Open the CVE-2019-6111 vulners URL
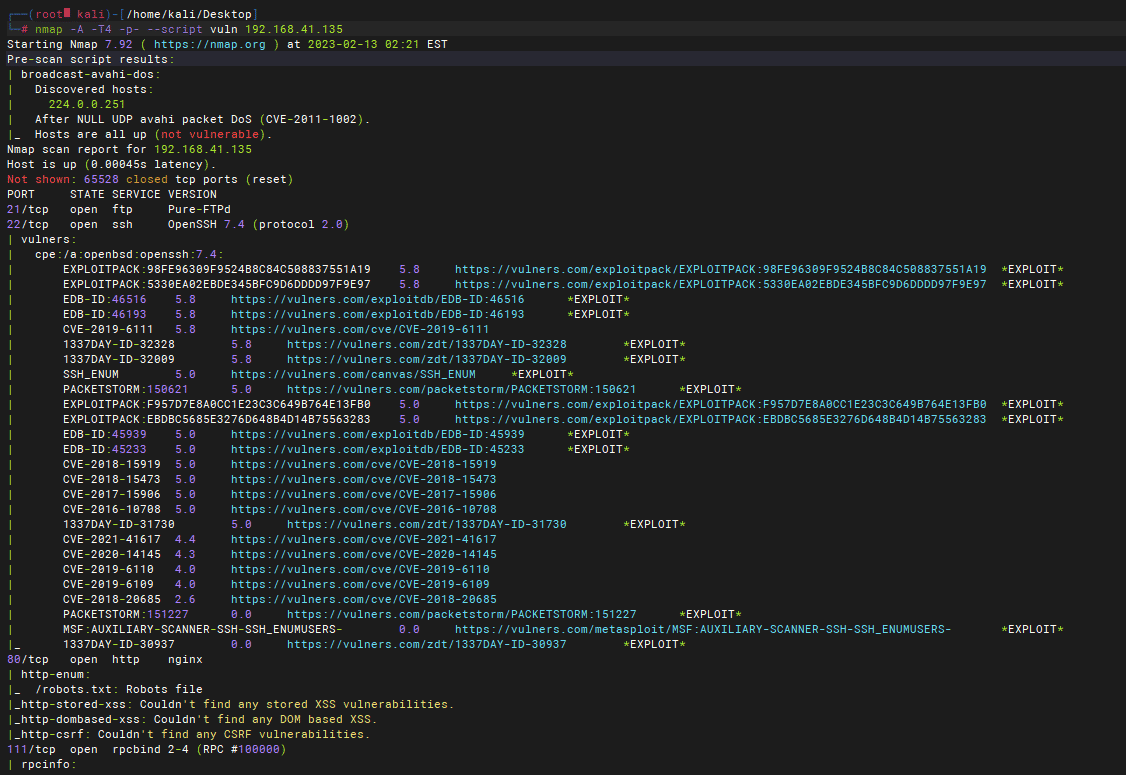This screenshot has width=1126, height=775. coord(360,330)
